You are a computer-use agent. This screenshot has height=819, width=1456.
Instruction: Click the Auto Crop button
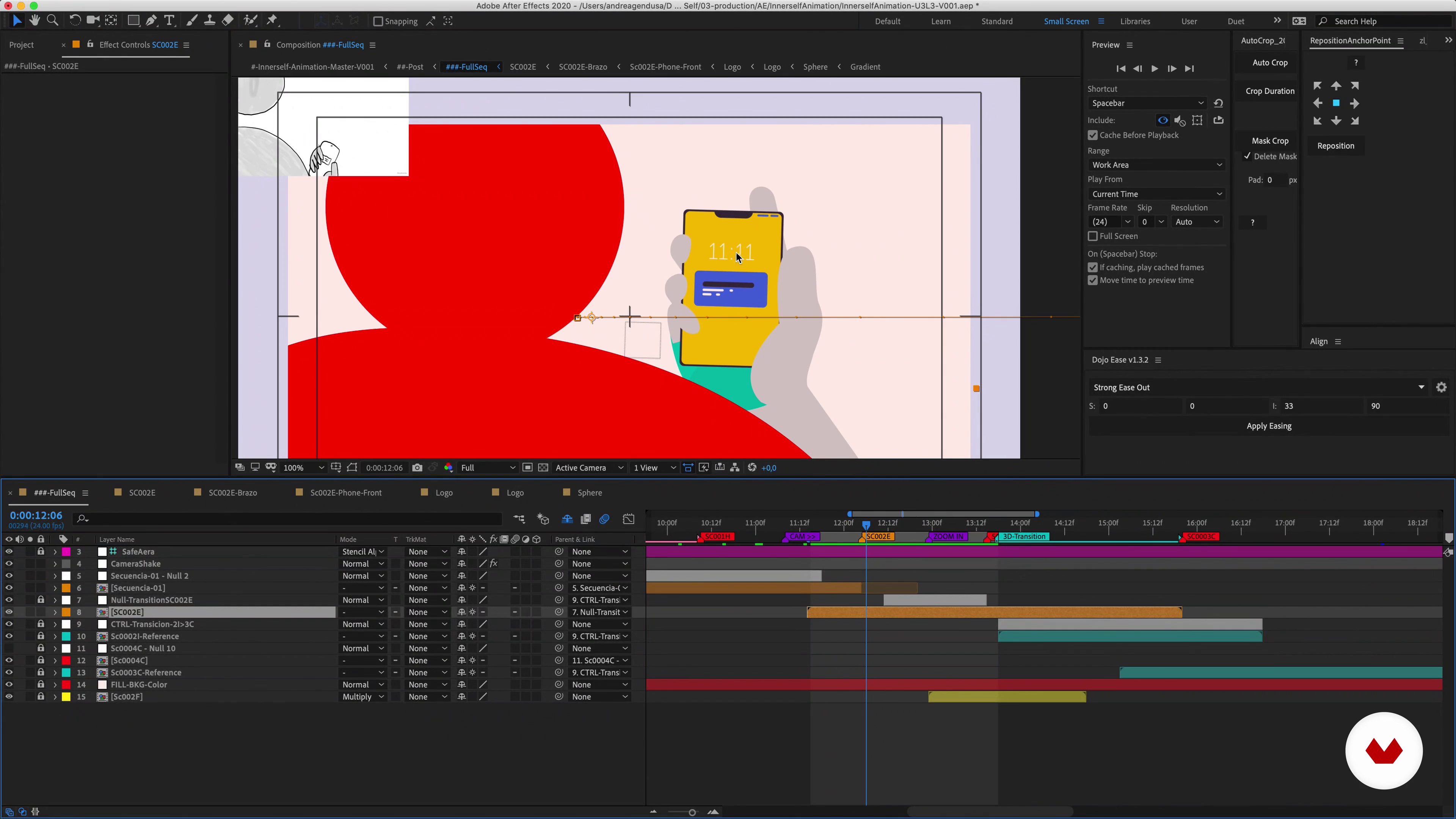coord(1269,63)
